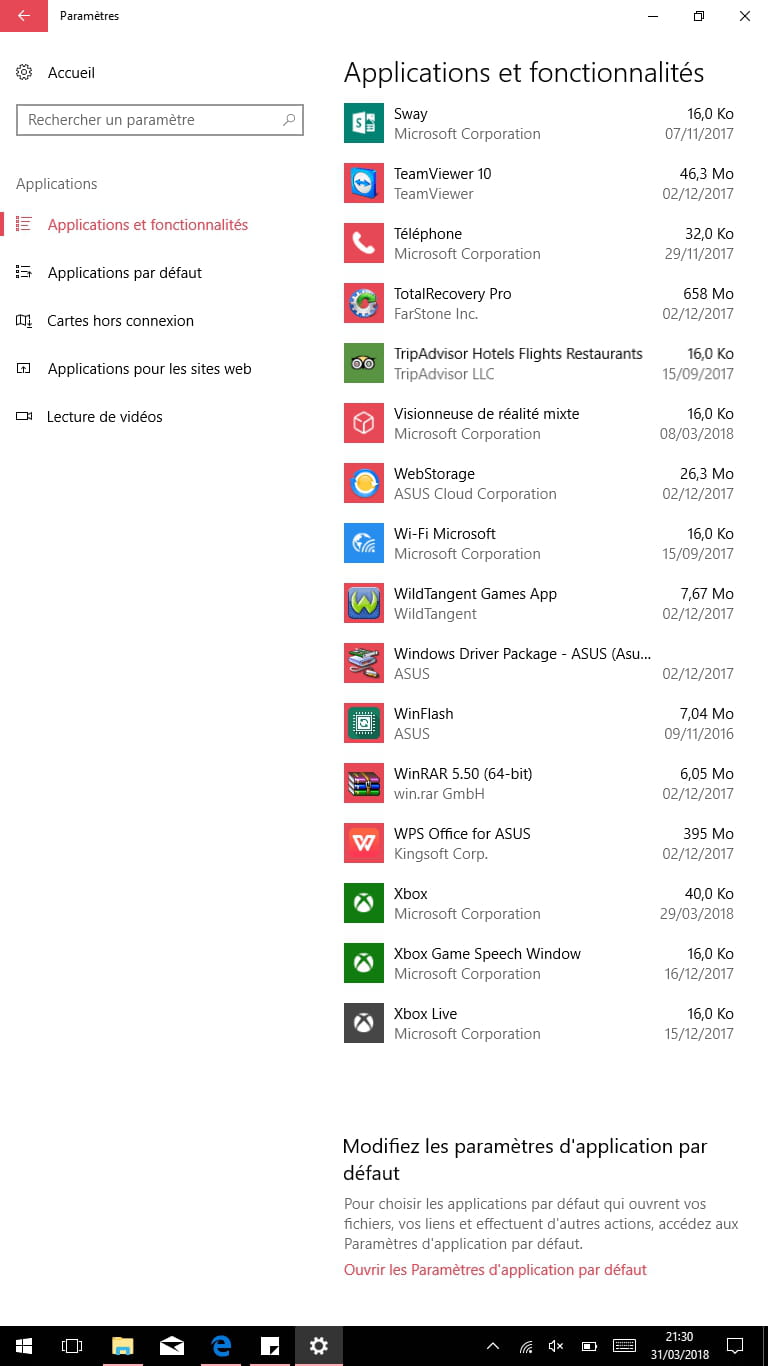The image size is (768, 1366).
Task: Open Ouvrir les Paramètres d'application par défaut link
Action: [x=495, y=1270]
